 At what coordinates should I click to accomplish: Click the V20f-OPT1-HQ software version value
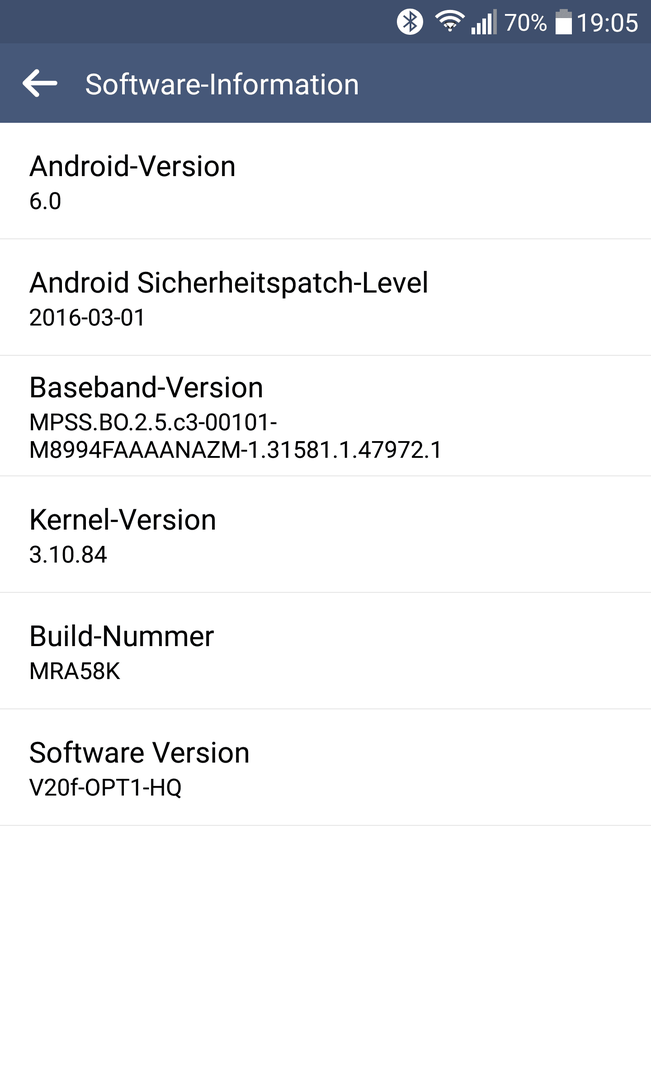(105, 787)
